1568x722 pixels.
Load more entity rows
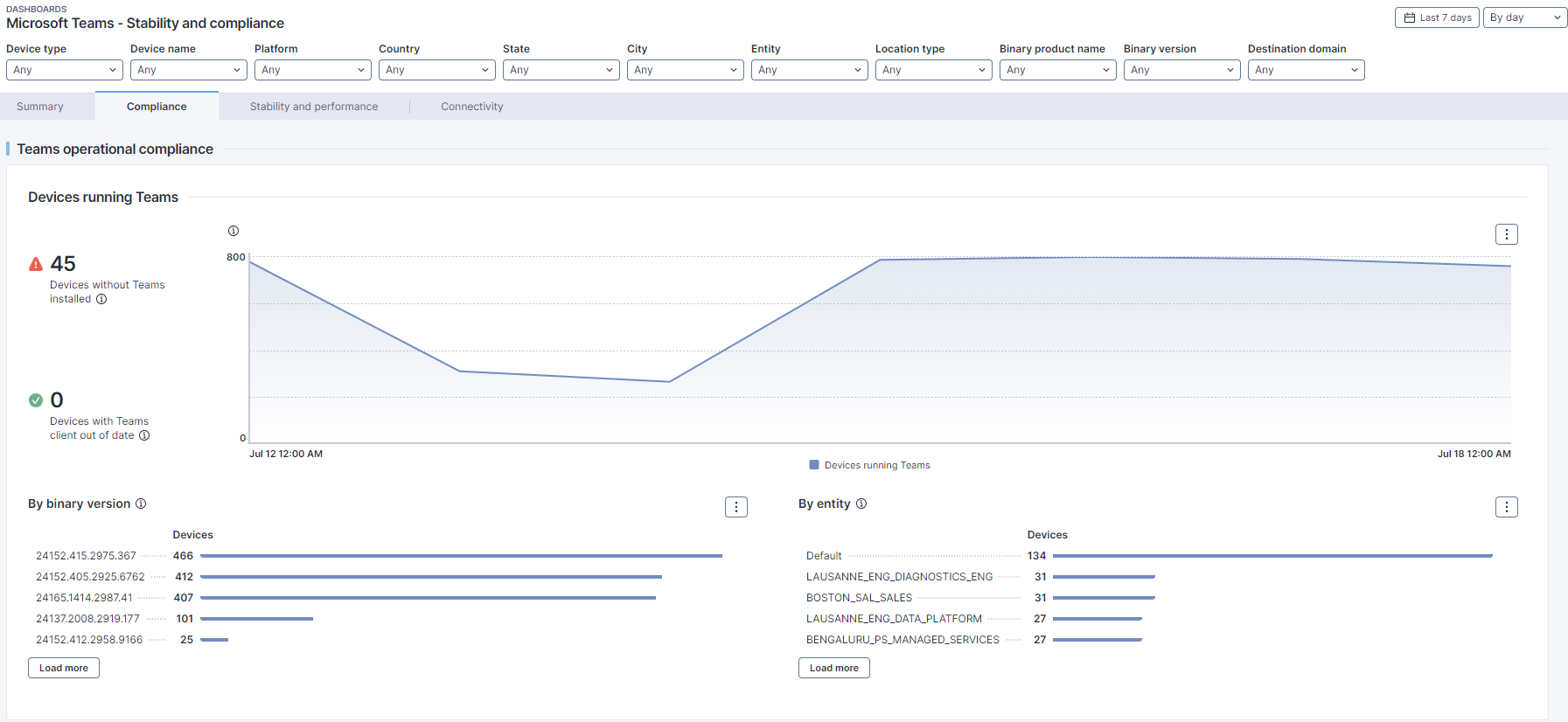pos(833,668)
